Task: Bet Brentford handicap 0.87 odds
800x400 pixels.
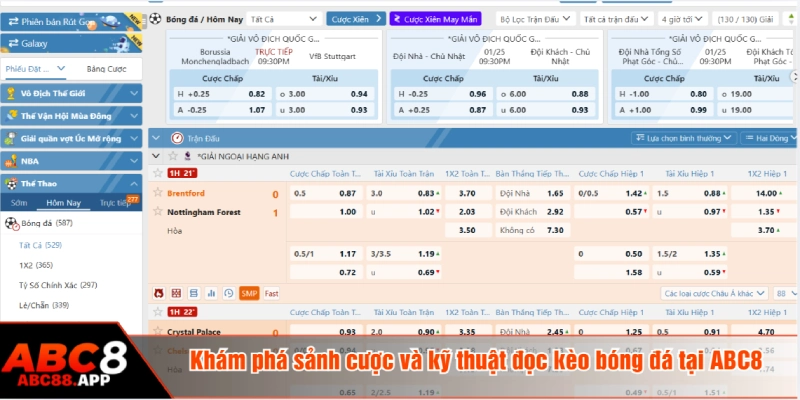Action: tap(327, 193)
